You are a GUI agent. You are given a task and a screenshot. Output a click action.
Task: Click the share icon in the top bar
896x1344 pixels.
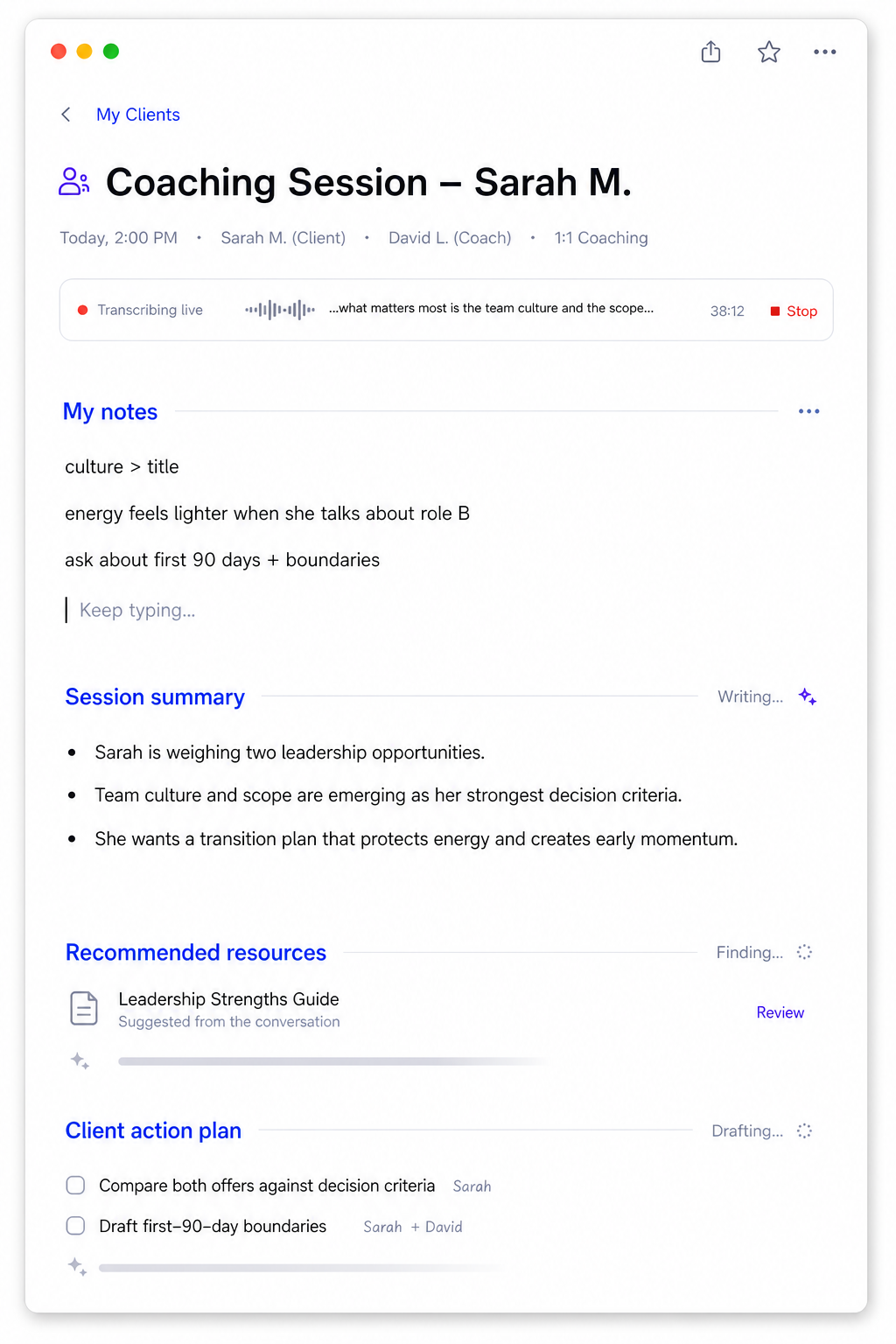pos(710,52)
